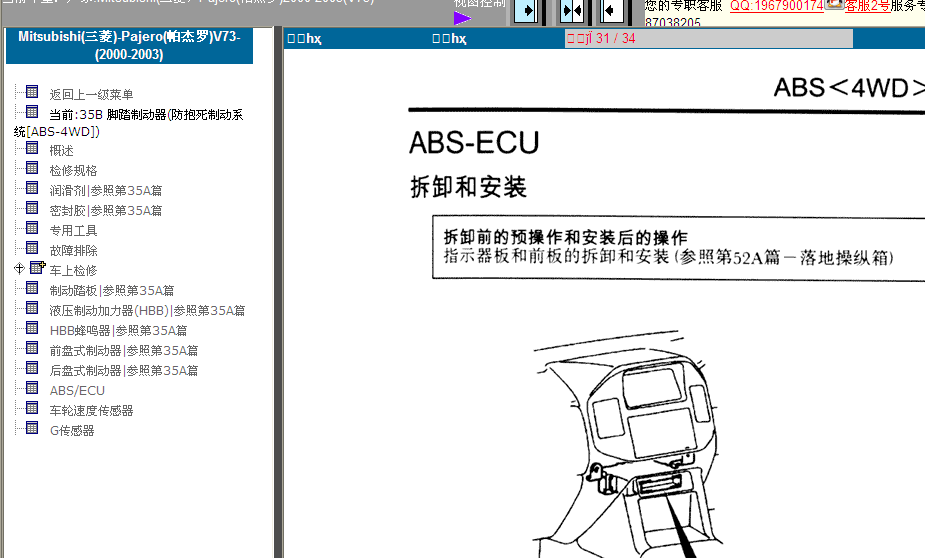Click the right-arrow pane layout icon

[x=526, y=11]
